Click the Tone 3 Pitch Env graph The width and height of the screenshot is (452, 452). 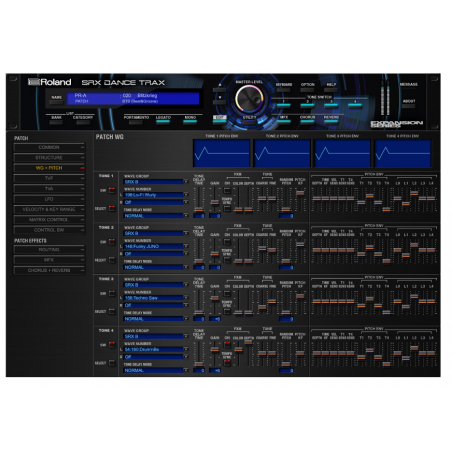click(342, 153)
